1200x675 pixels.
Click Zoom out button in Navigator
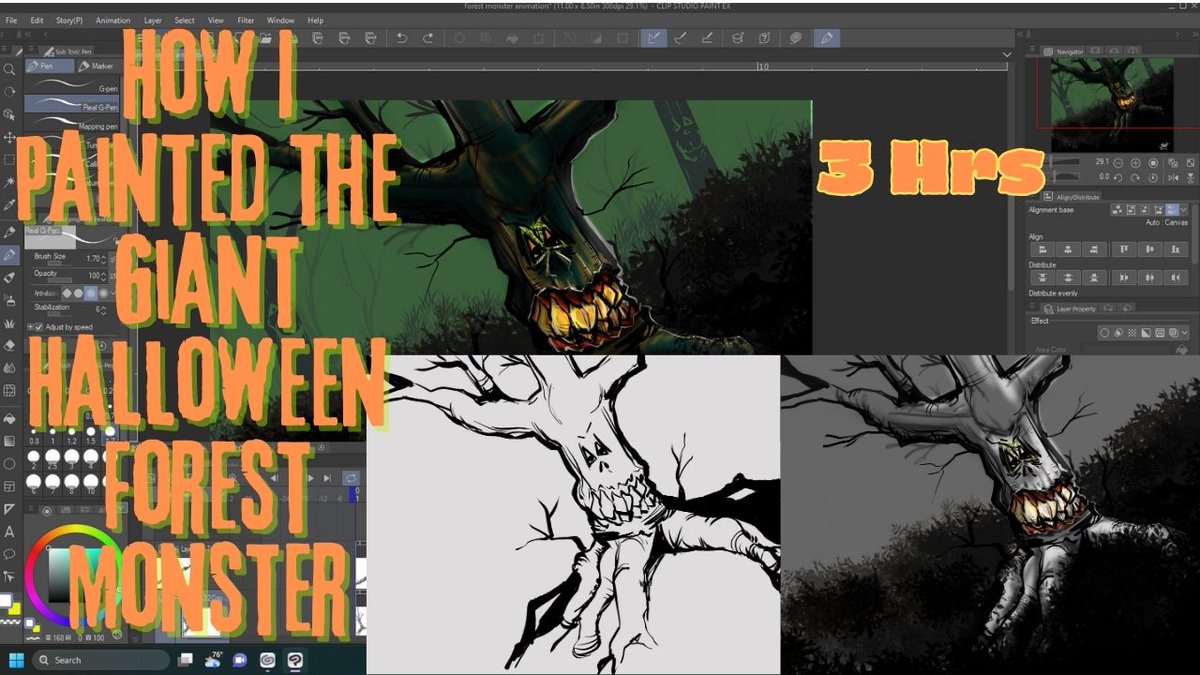(1118, 162)
